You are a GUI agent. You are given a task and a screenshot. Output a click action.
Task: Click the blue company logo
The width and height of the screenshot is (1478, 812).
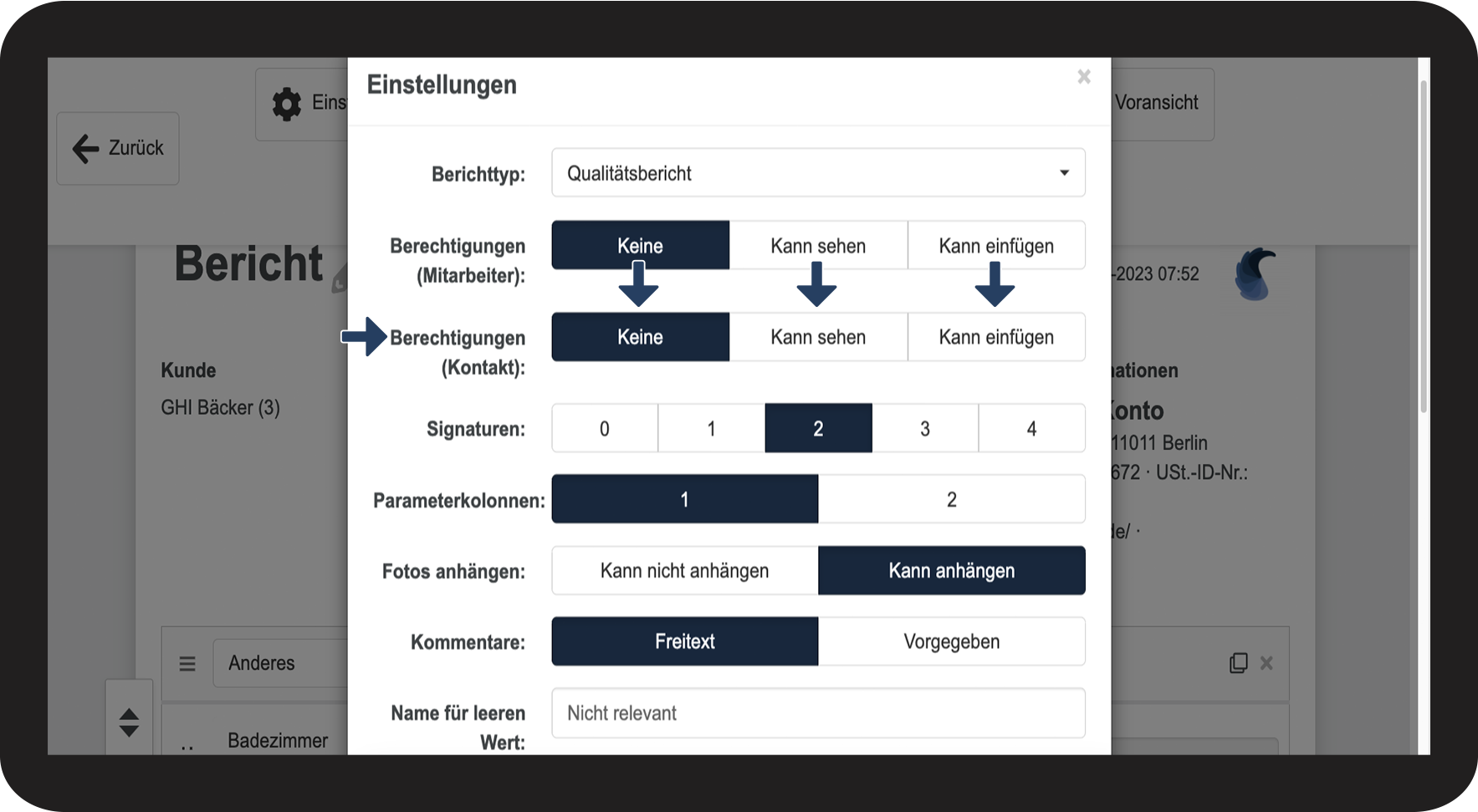pyautogui.click(x=1255, y=274)
